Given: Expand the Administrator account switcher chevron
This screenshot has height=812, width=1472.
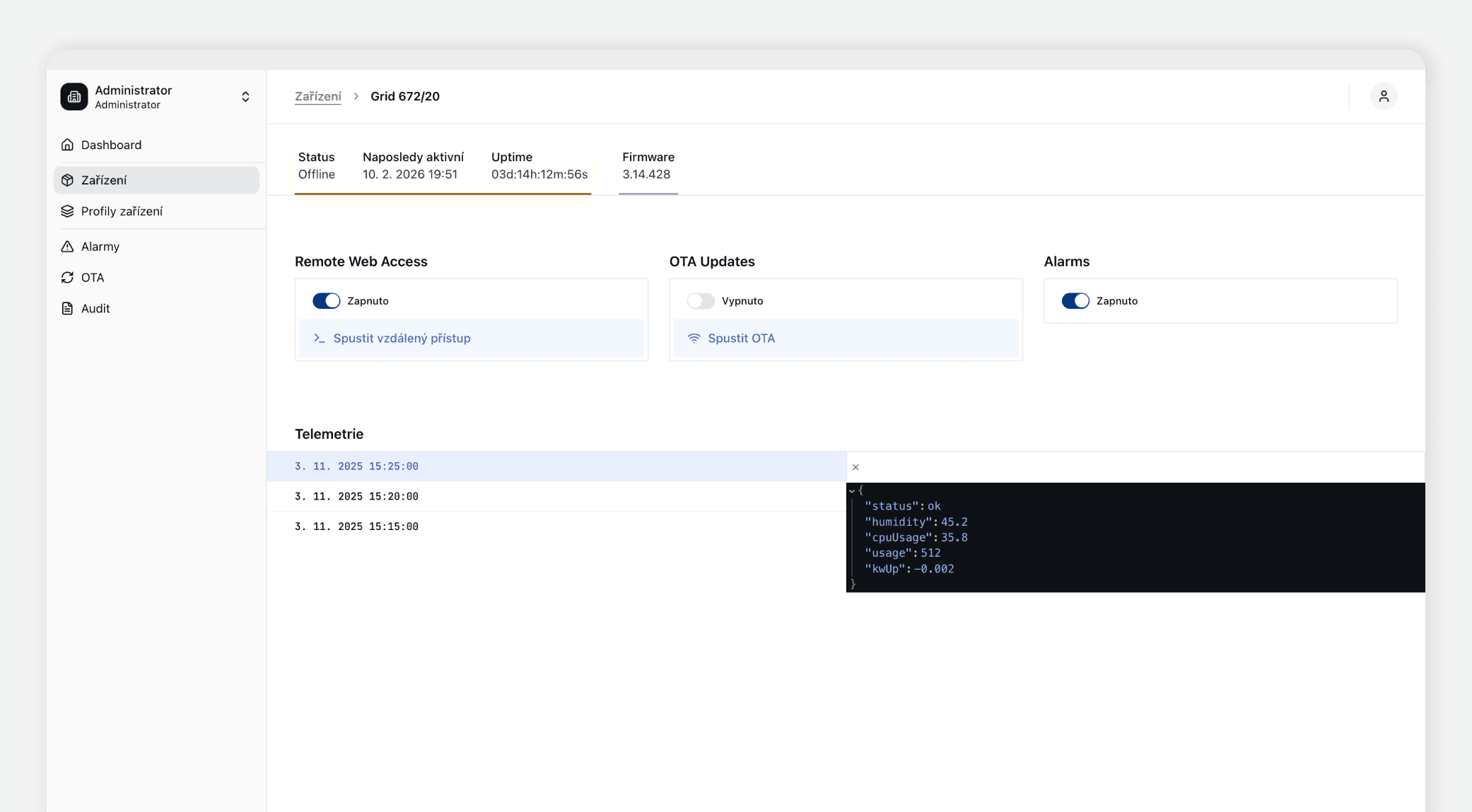Looking at the screenshot, I should [x=245, y=97].
